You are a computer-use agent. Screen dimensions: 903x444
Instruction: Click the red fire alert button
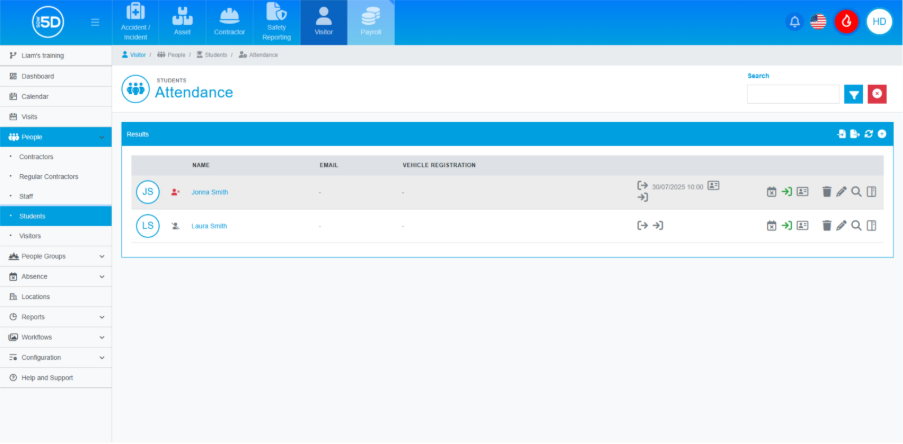[x=847, y=22]
